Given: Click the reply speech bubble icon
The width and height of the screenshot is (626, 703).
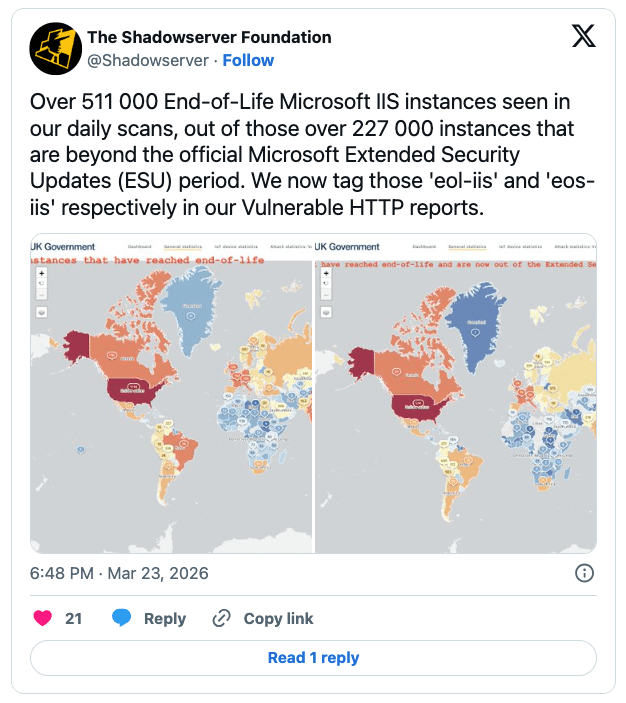Looking at the screenshot, I should click(x=122, y=618).
